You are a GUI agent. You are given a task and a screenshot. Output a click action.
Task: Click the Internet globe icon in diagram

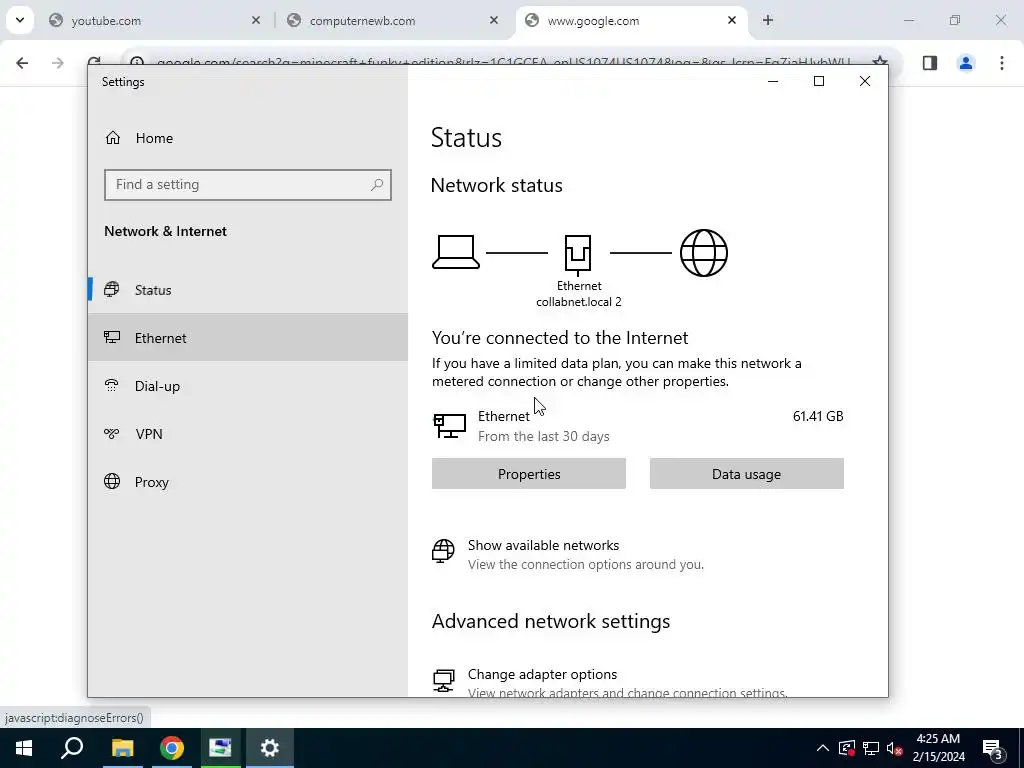click(x=703, y=253)
